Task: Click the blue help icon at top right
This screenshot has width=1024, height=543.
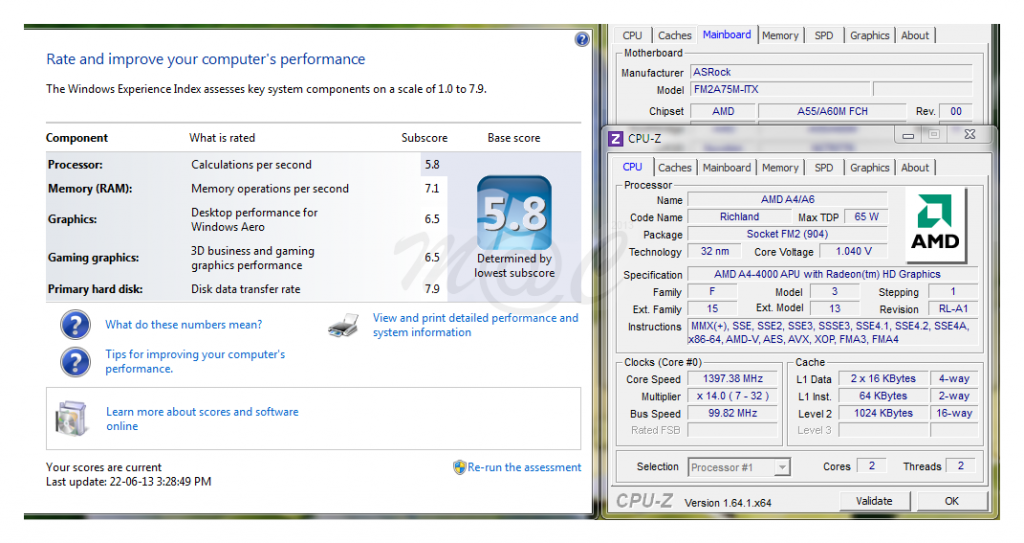Action: tap(582, 39)
